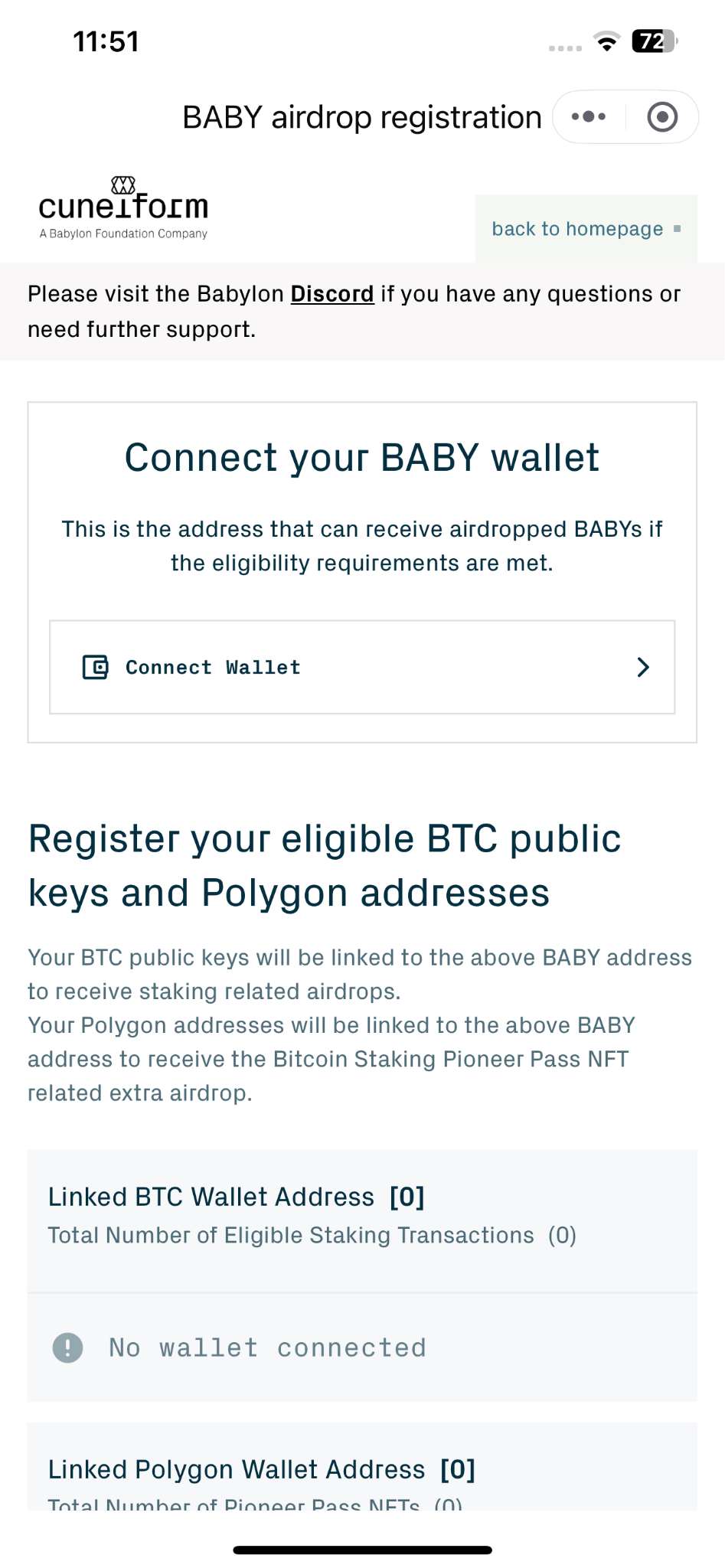
Task: Open the three-dot more options menu
Action: (589, 116)
